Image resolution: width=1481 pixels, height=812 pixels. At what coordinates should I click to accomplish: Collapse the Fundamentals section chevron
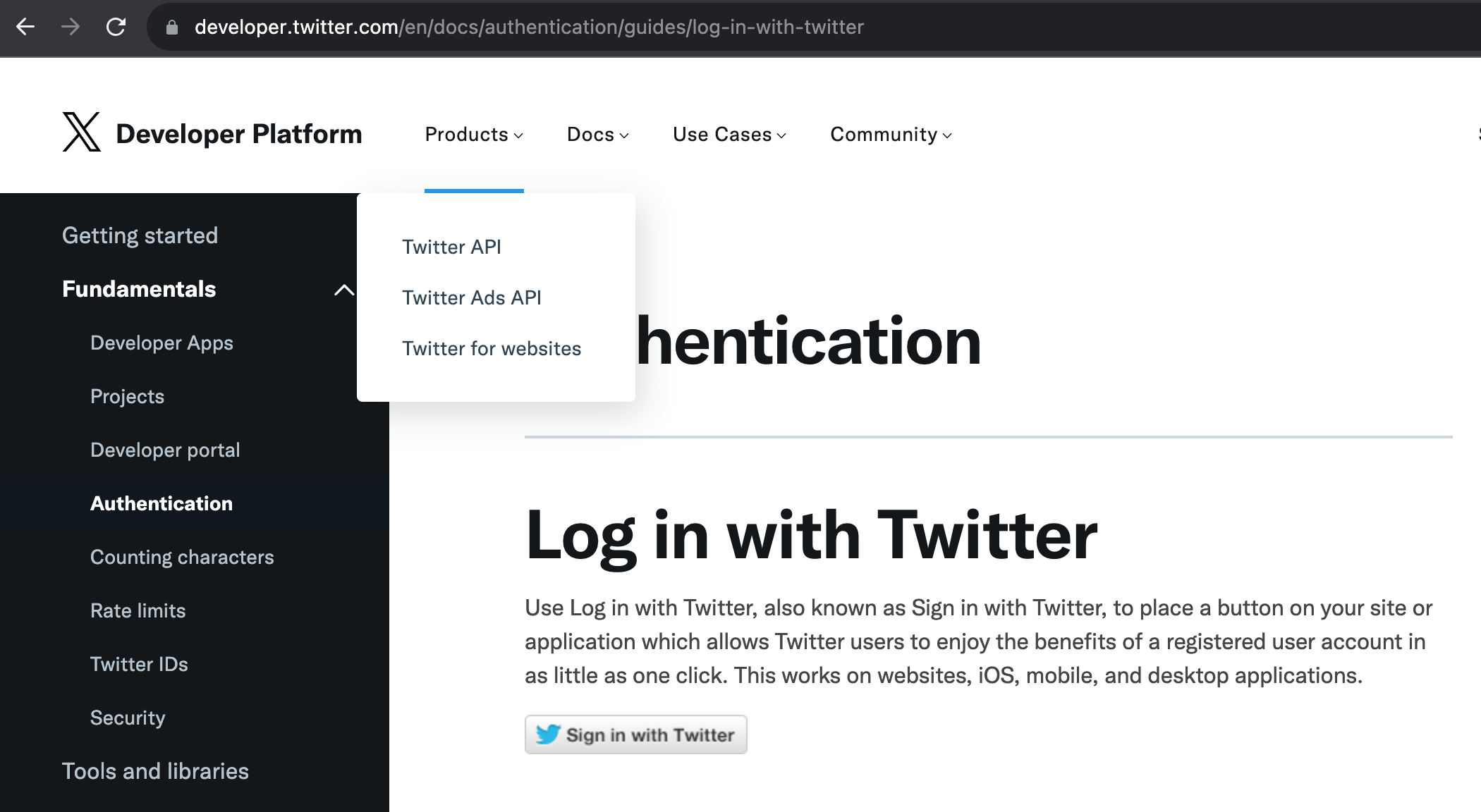[344, 290]
